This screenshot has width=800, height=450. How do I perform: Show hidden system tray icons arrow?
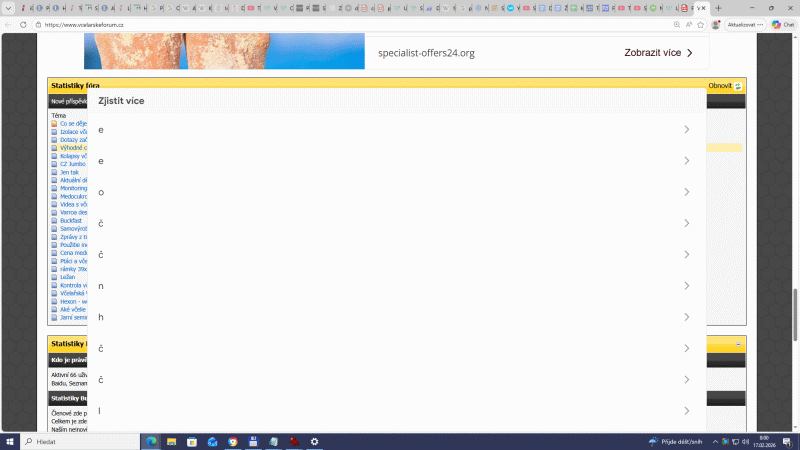715,441
